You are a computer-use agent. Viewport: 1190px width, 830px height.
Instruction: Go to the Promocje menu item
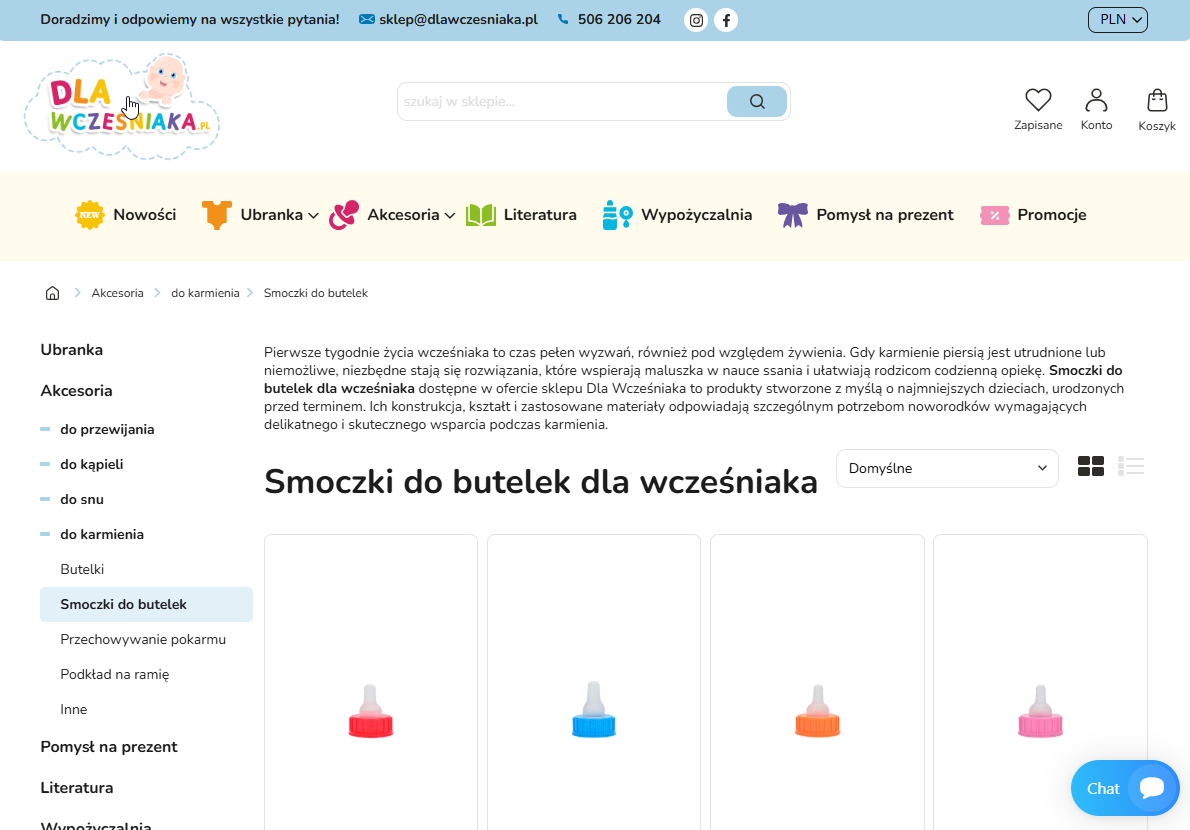[1051, 214]
